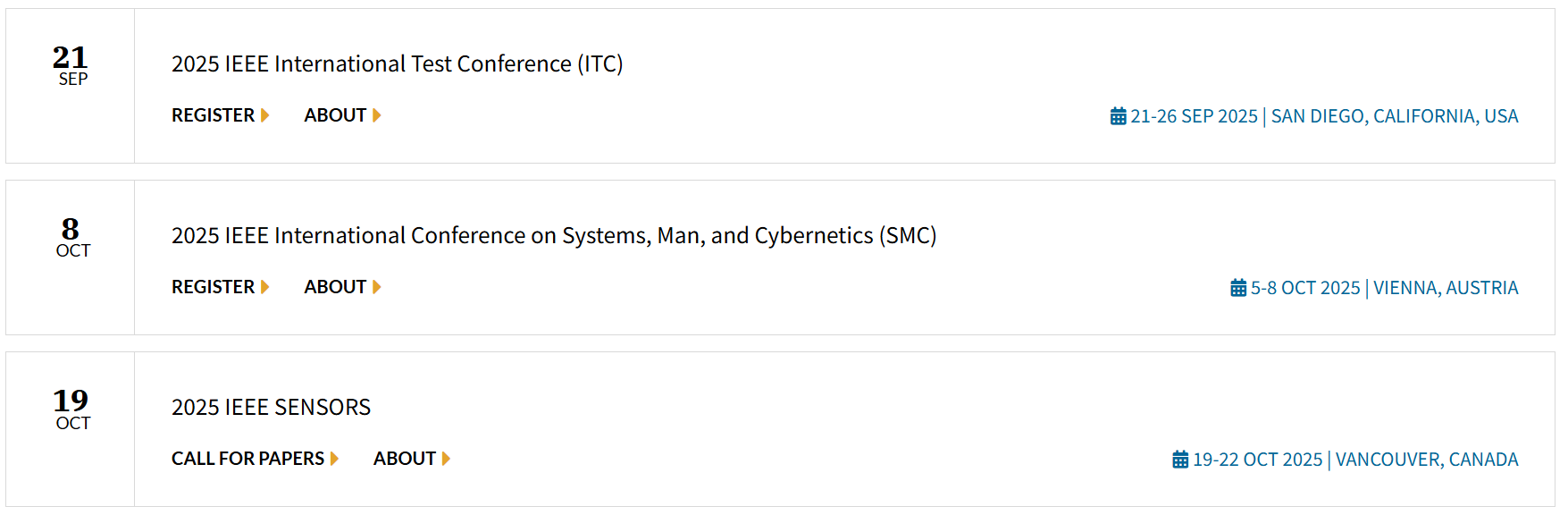The image size is (1568, 515).
Task: Open the 2025 IEEE SENSORS event title
Action: coord(271,407)
